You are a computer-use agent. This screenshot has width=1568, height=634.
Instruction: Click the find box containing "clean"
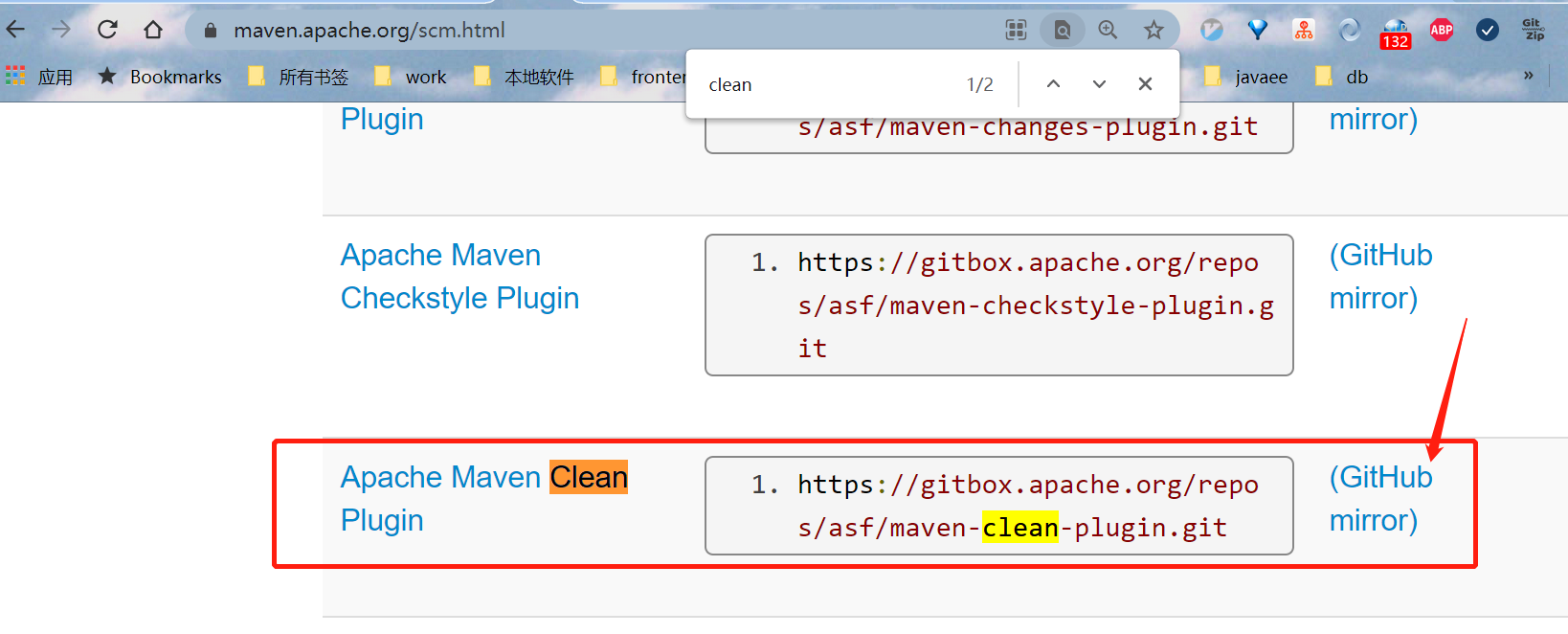[828, 84]
